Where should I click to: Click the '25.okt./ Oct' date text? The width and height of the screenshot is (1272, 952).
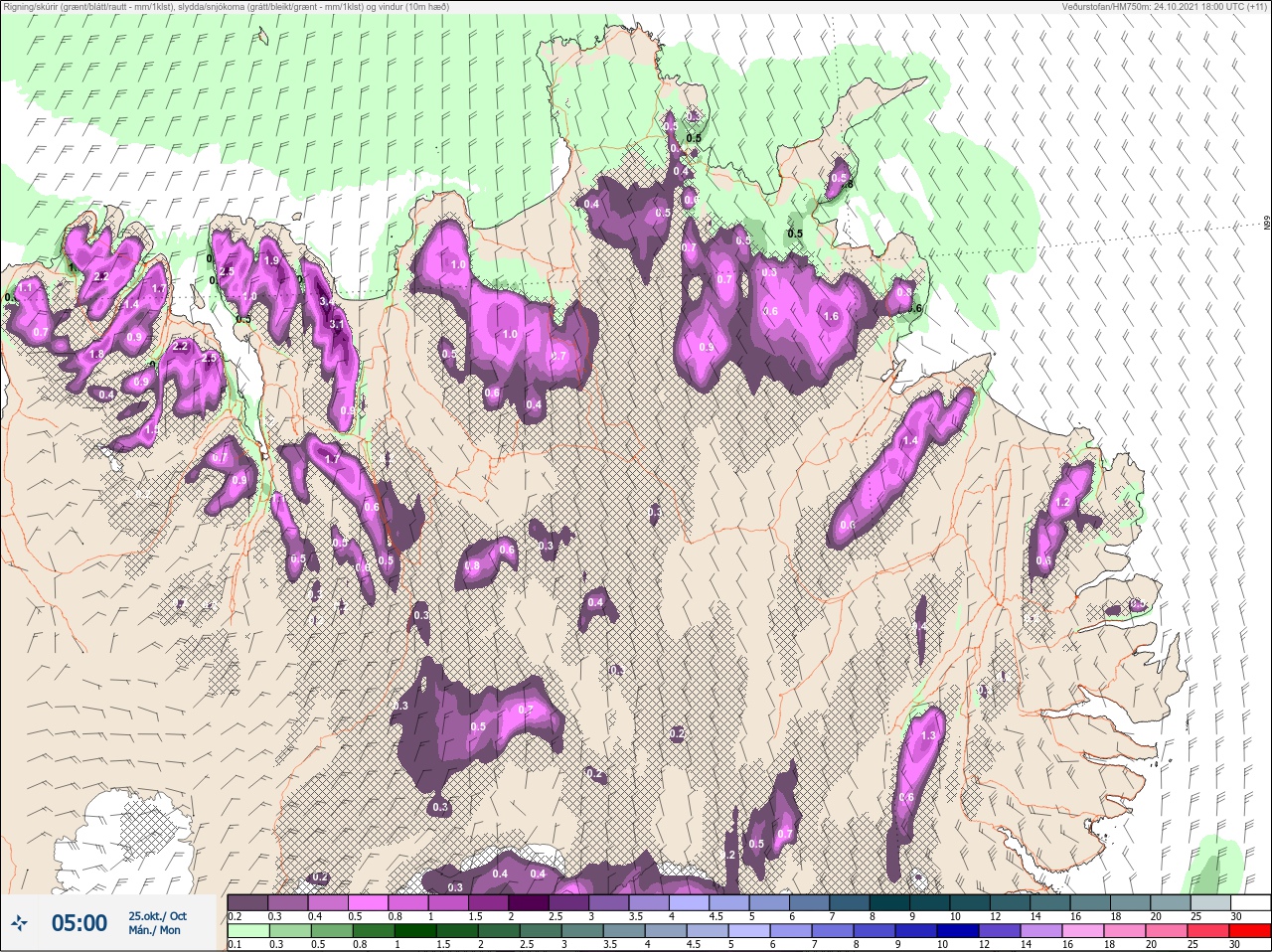click(x=157, y=916)
